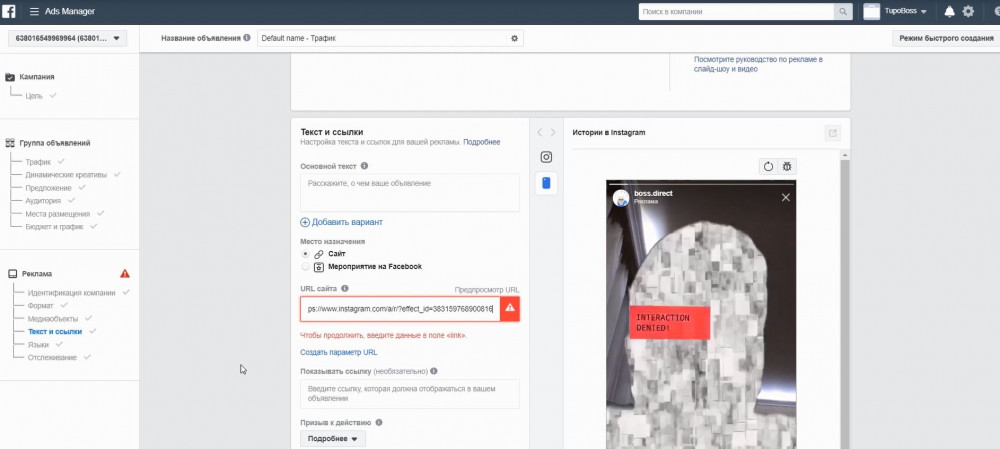Viewport: 1000px width, 449px height.
Task: Refresh the ad preview
Action: tap(768, 166)
